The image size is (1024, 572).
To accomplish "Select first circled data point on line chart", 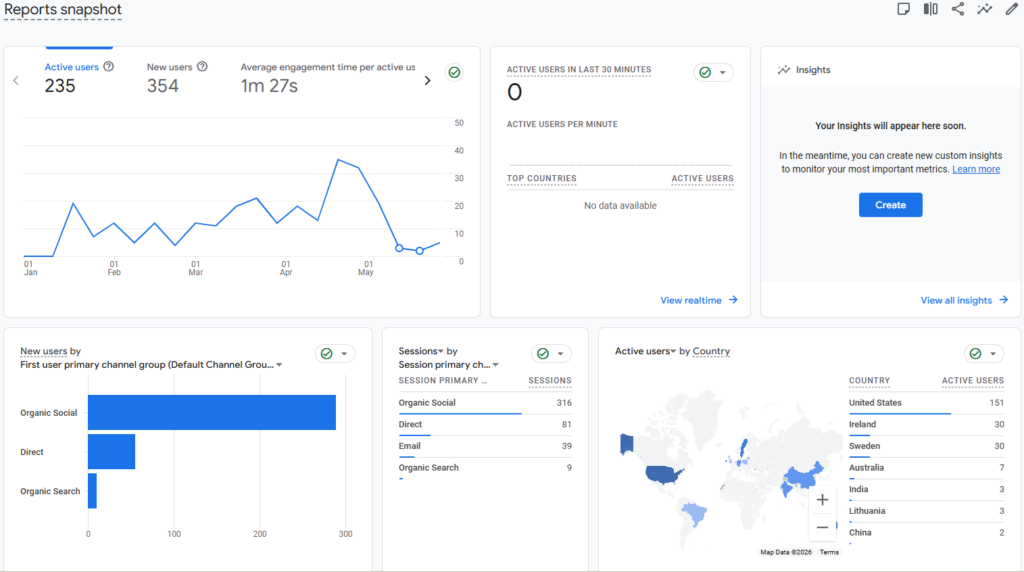I will pos(399,248).
